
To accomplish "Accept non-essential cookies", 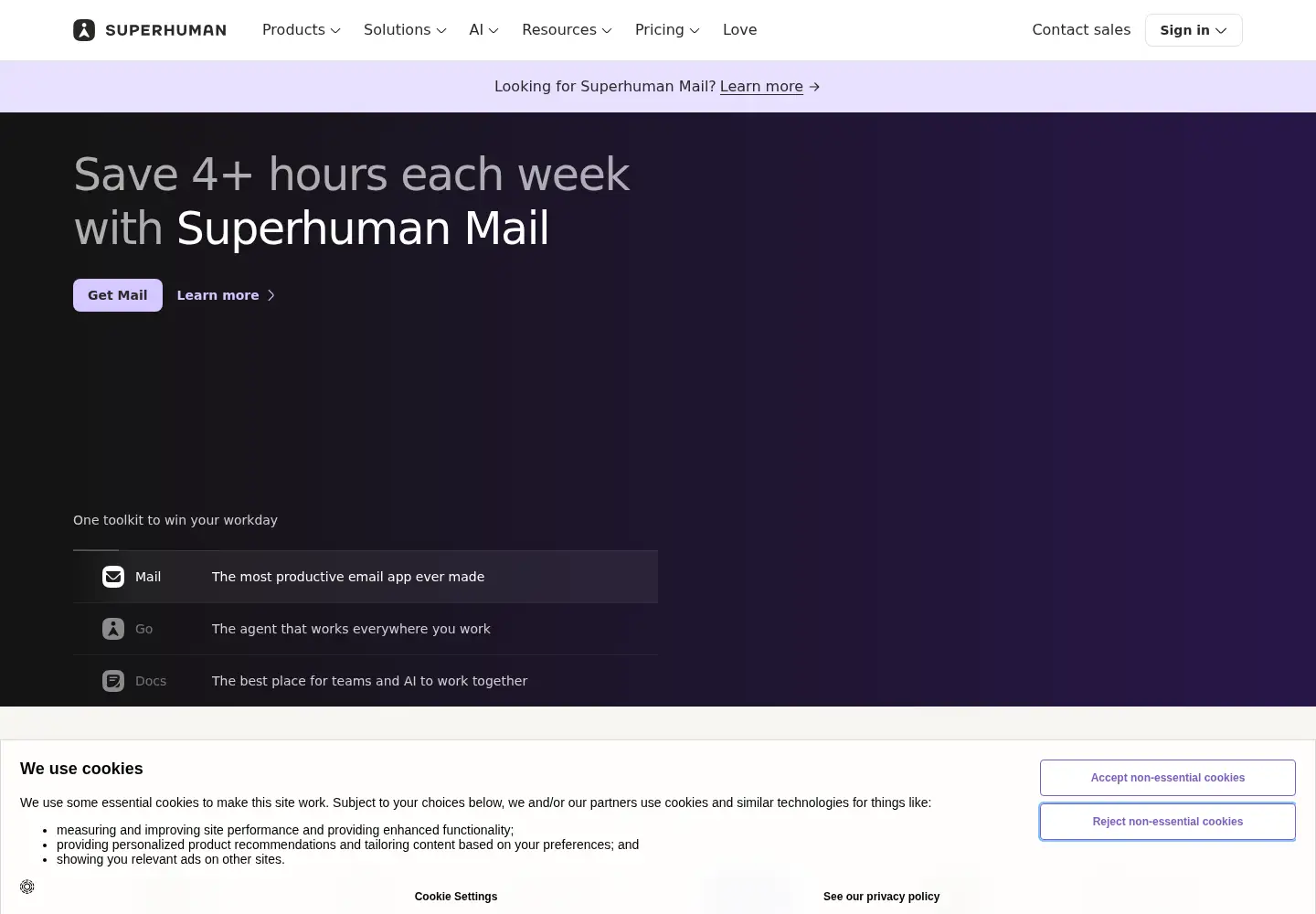I will tap(1168, 778).
